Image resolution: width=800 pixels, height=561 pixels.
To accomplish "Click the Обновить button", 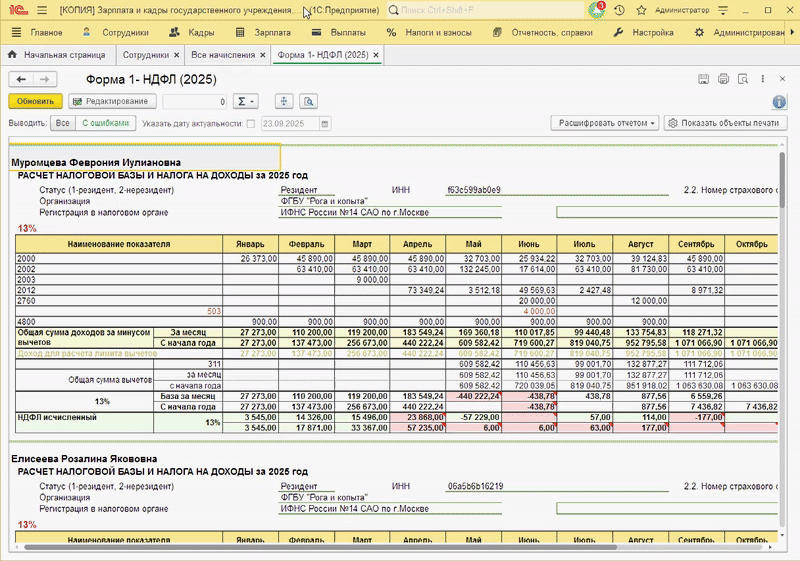I will point(35,101).
